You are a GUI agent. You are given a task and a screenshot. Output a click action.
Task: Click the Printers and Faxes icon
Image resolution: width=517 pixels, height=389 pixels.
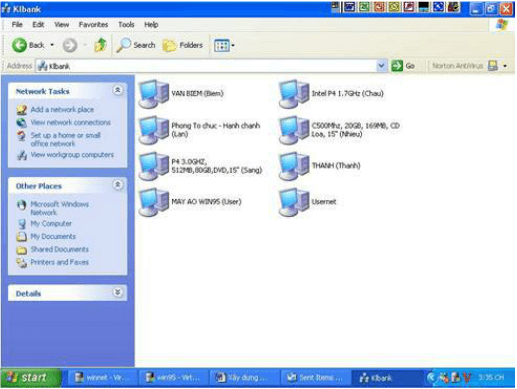coord(22,263)
